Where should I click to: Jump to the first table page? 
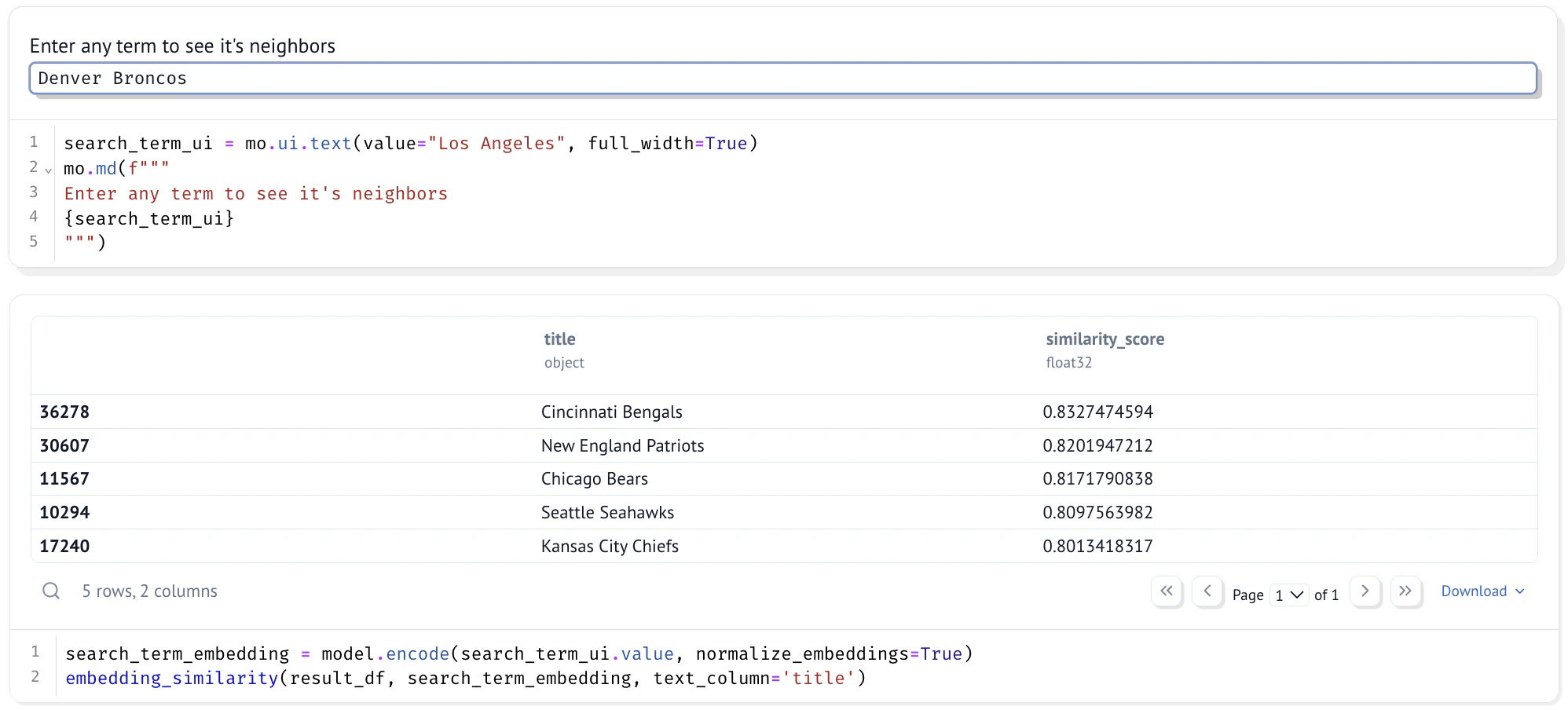coord(1167,592)
